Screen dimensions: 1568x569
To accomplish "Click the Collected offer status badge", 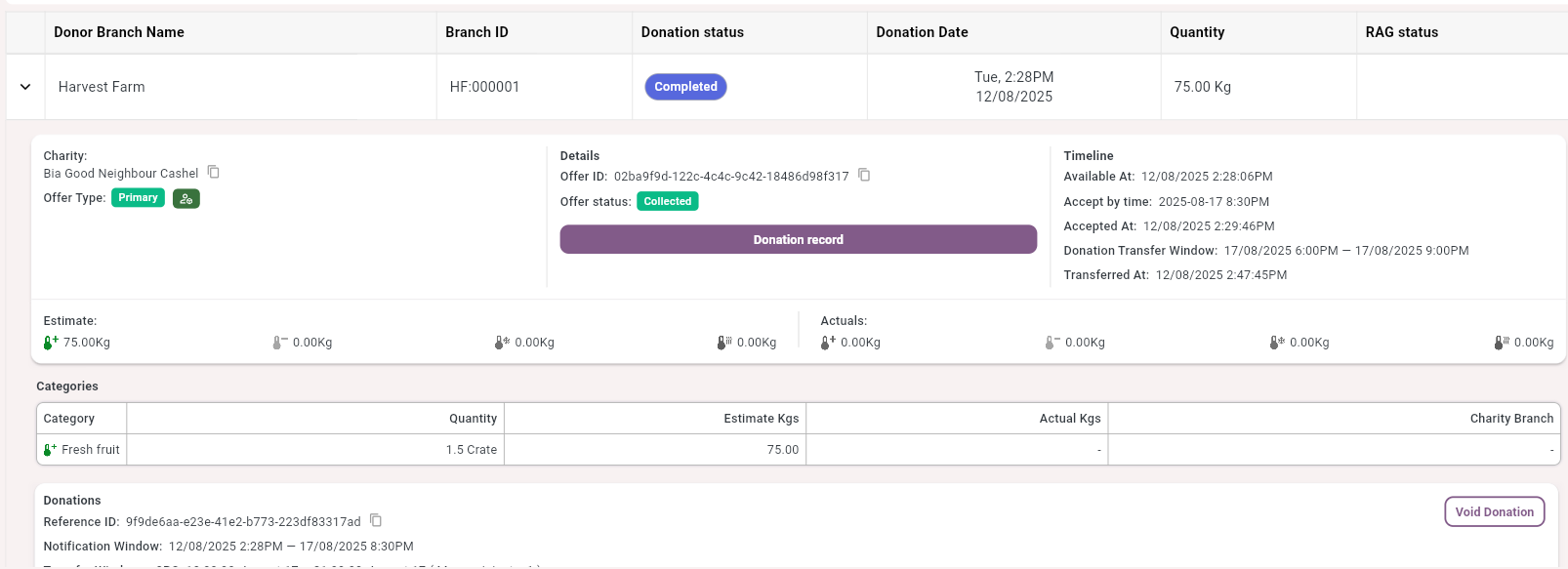I will pos(667,201).
